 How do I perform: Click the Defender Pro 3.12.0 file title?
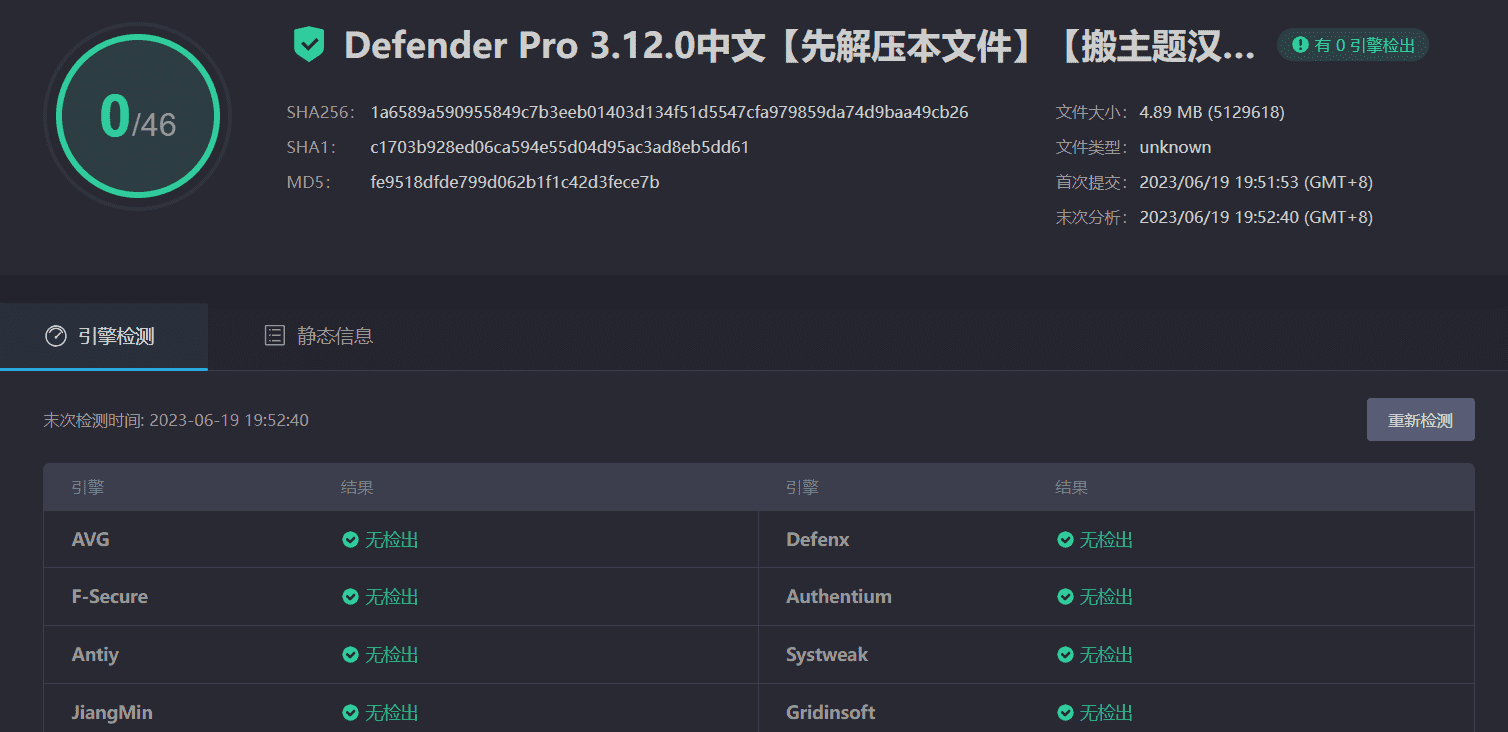coord(800,46)
